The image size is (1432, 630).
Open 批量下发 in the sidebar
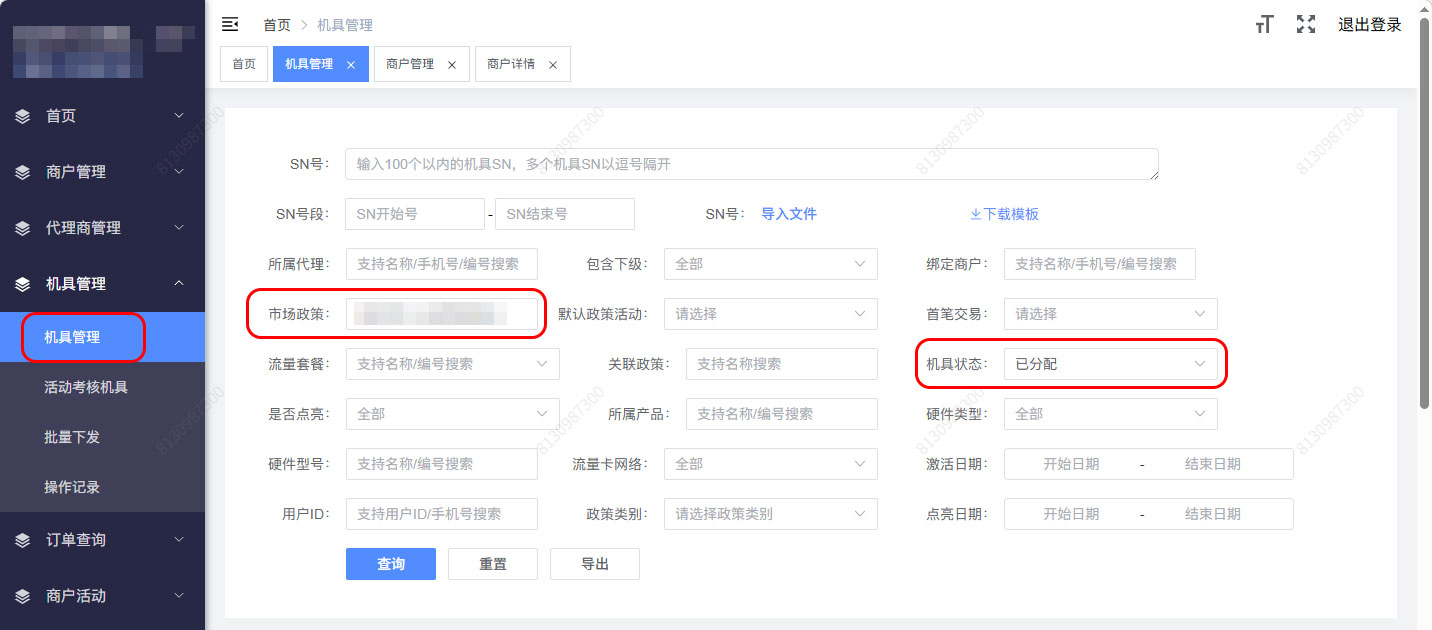(72, 437)
